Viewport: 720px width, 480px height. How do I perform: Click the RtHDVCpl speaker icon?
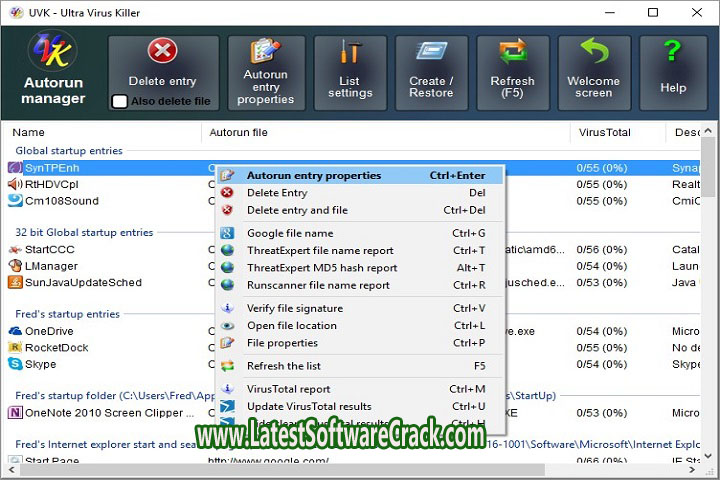(15, 184)
